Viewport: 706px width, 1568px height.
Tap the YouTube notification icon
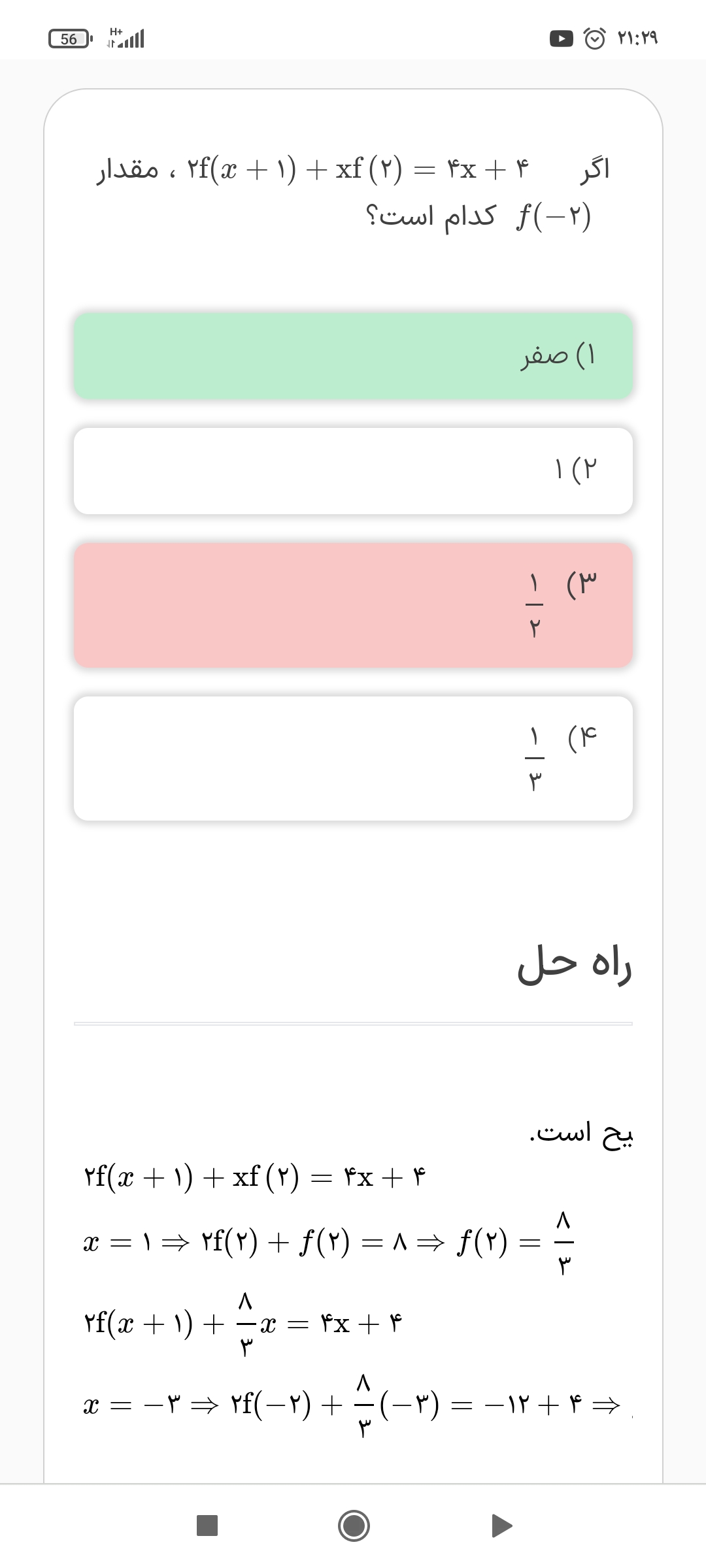[561, 39]
